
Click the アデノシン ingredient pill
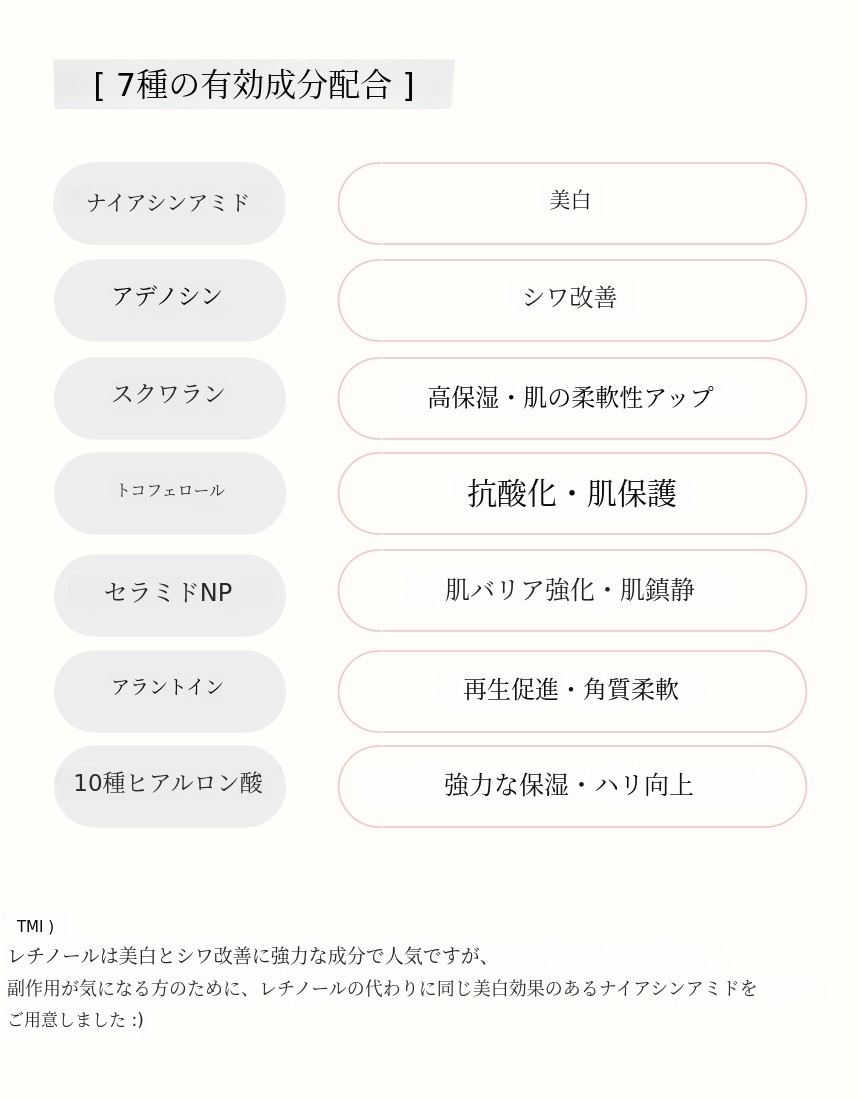coord(169,299)
